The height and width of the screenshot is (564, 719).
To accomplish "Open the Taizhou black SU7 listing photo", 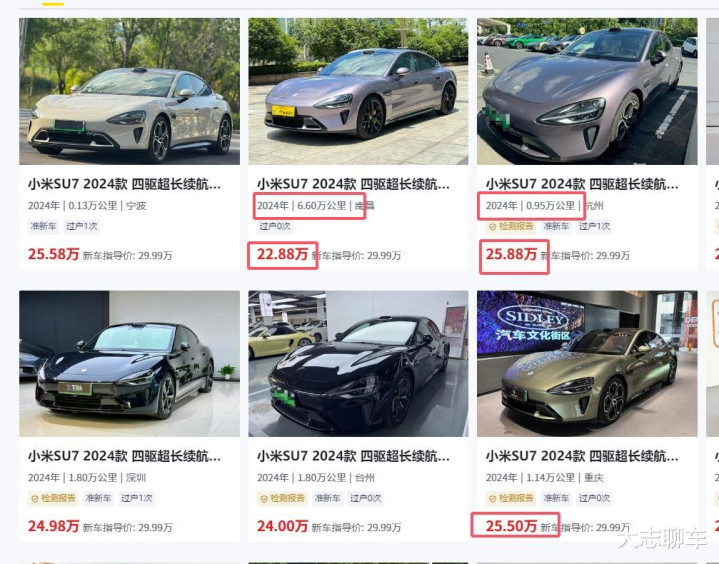I will [x=358, y=364].
